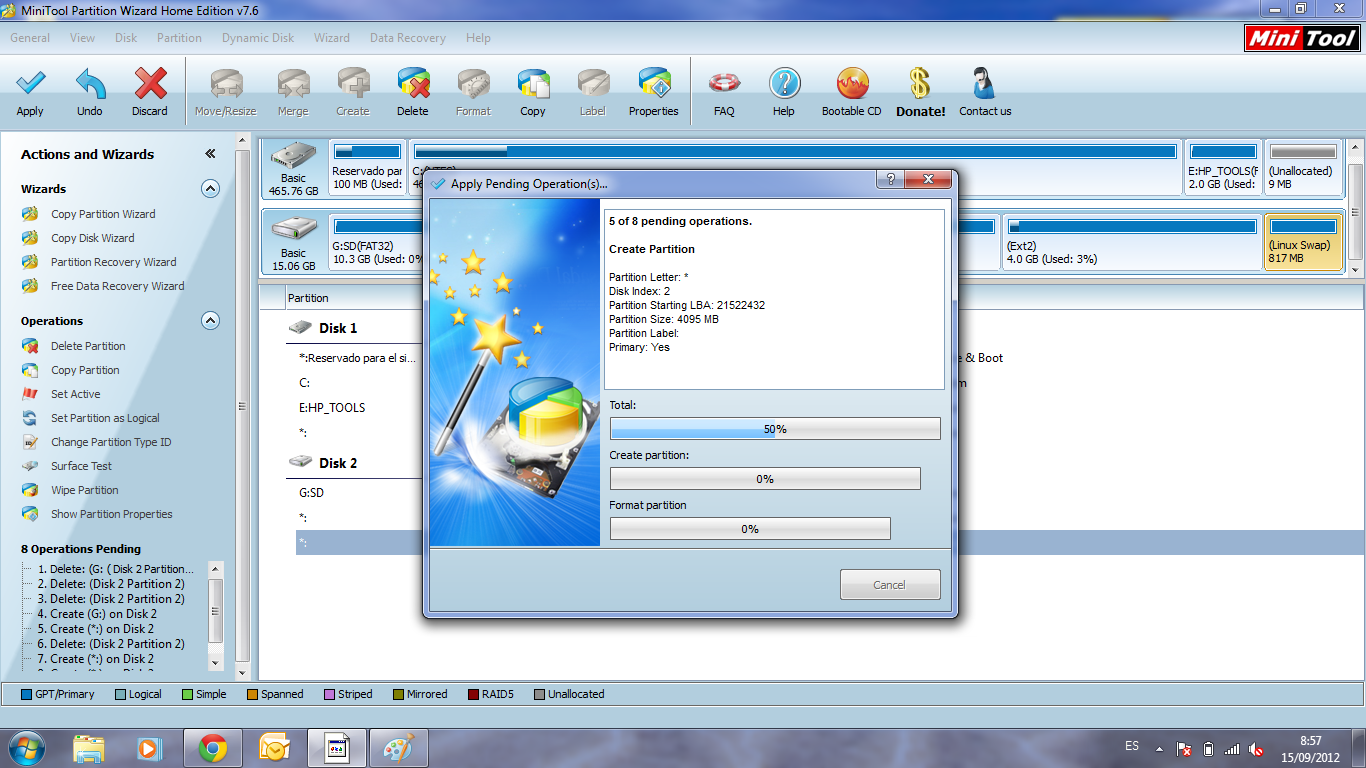Open the View menu
The height and width of the screenshot is (768, 1366).
click(x=83, y=38)
